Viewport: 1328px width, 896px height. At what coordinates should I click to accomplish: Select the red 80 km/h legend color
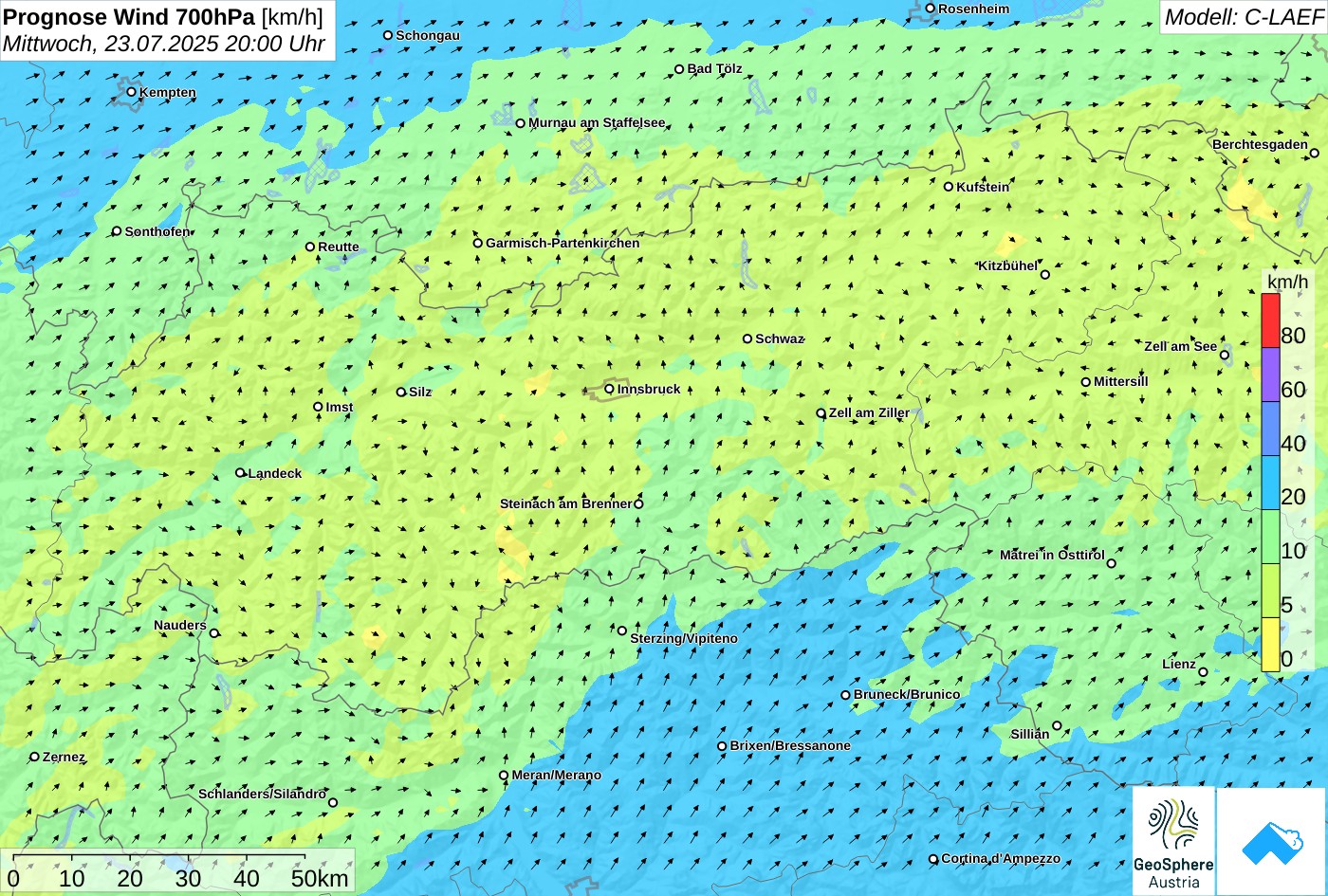1270,320
